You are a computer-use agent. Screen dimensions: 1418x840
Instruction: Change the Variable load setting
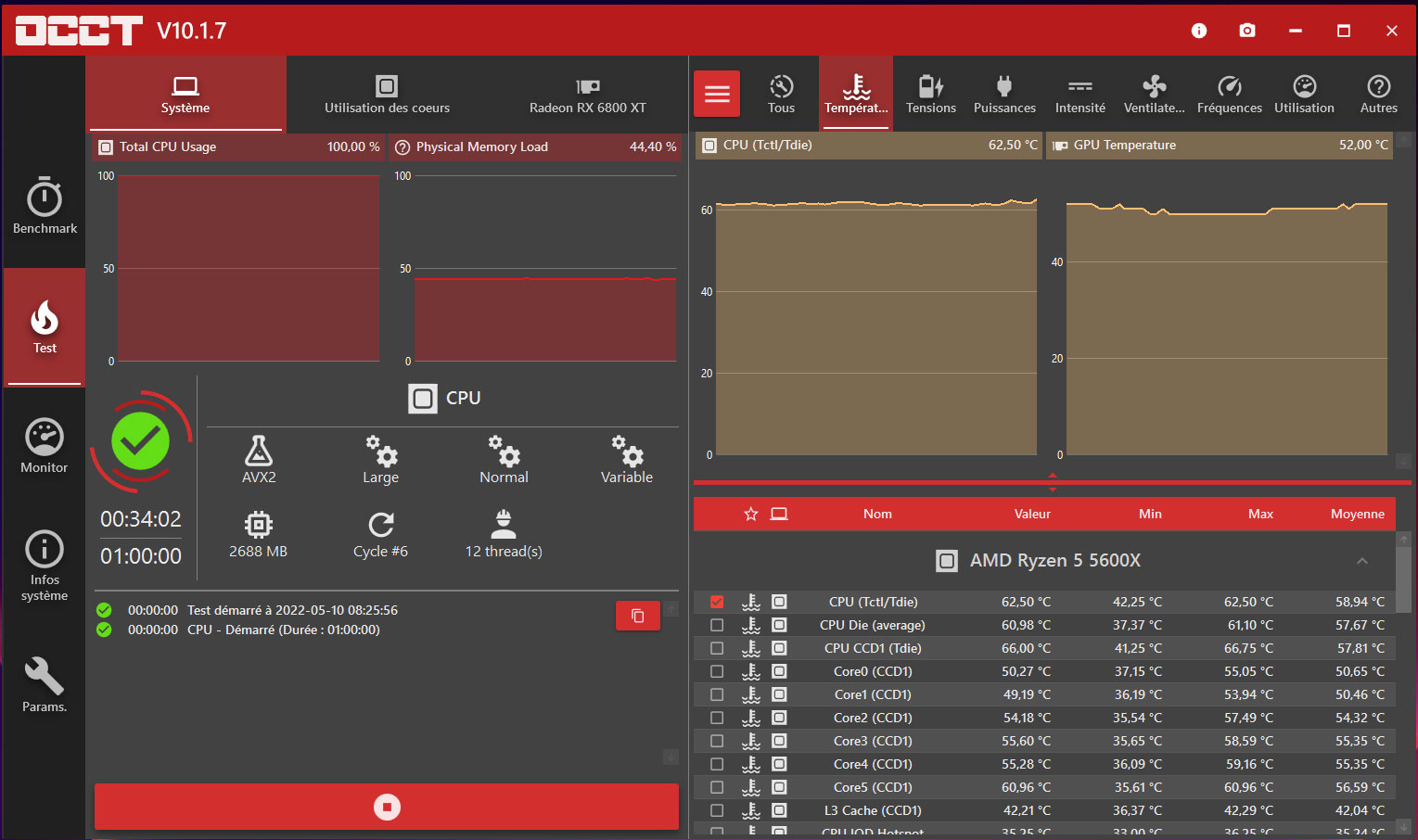pos(627,460)
